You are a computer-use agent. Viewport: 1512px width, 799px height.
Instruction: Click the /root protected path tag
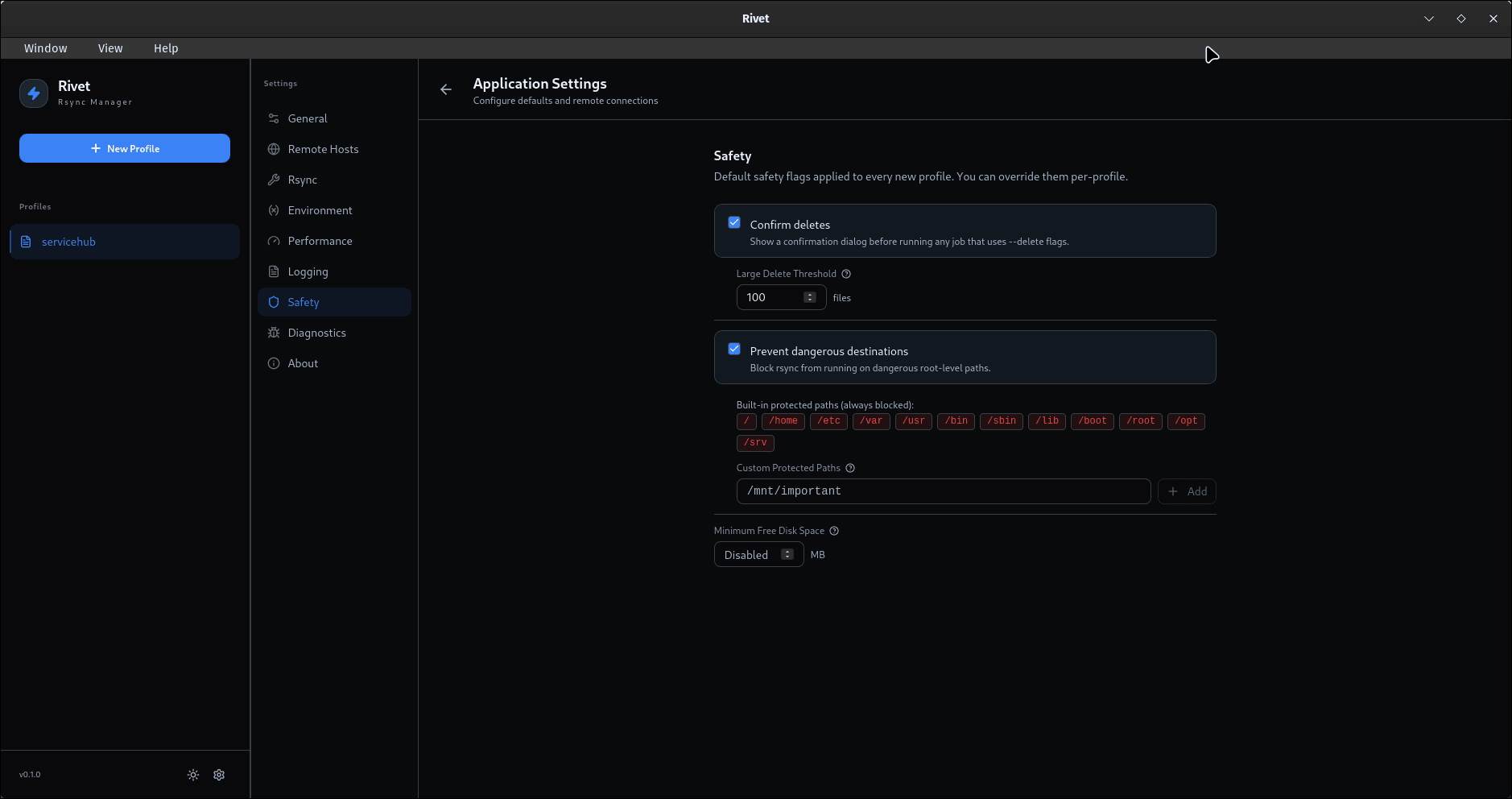tap(1141, 421)
